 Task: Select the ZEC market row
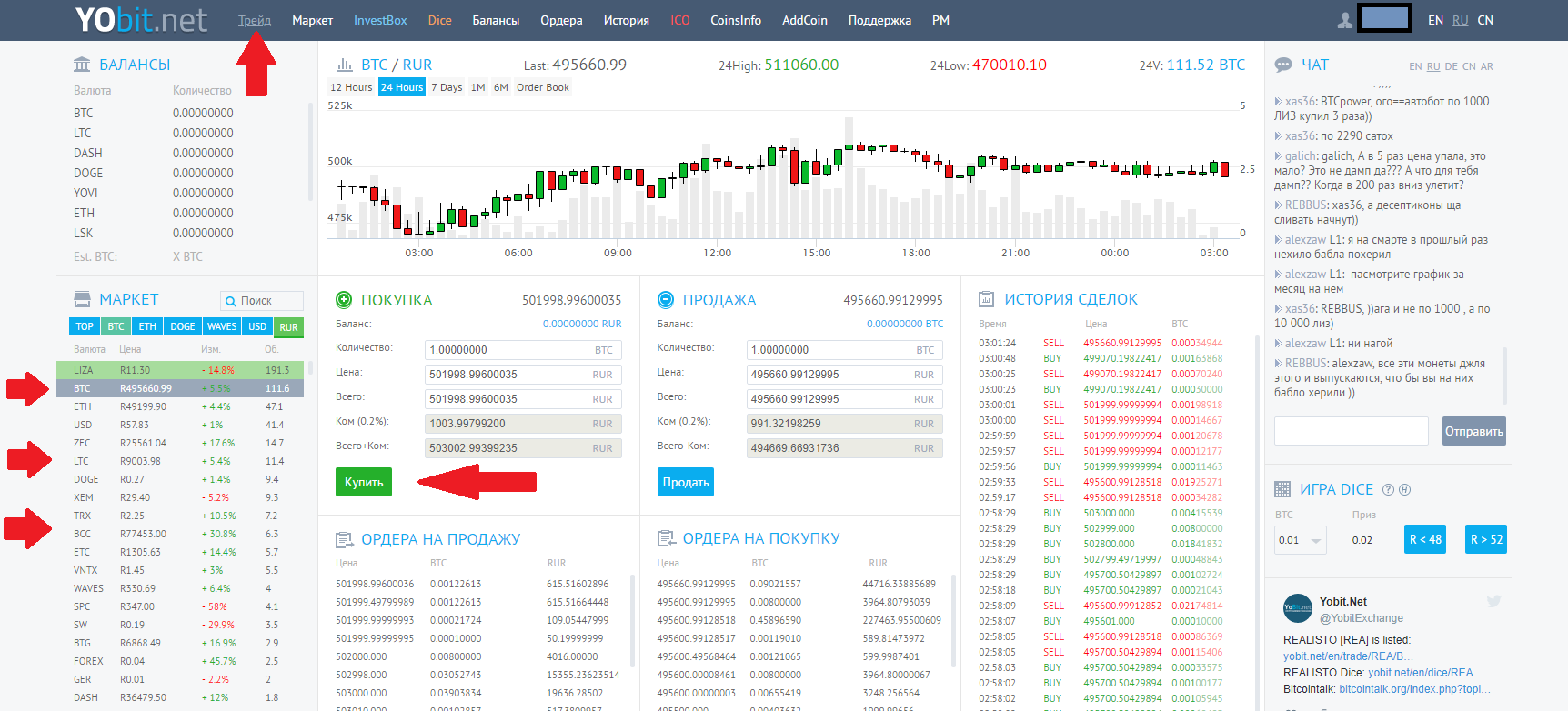pos(180,443)
